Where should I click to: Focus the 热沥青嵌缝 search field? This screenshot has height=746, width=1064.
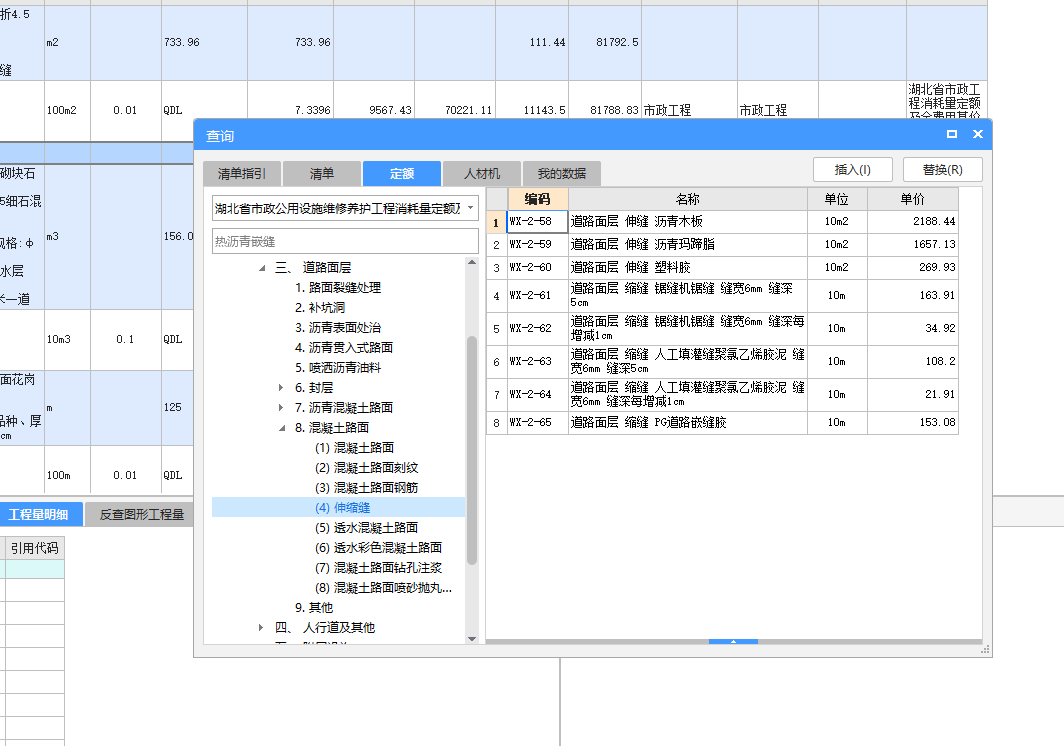click(345, 242)
